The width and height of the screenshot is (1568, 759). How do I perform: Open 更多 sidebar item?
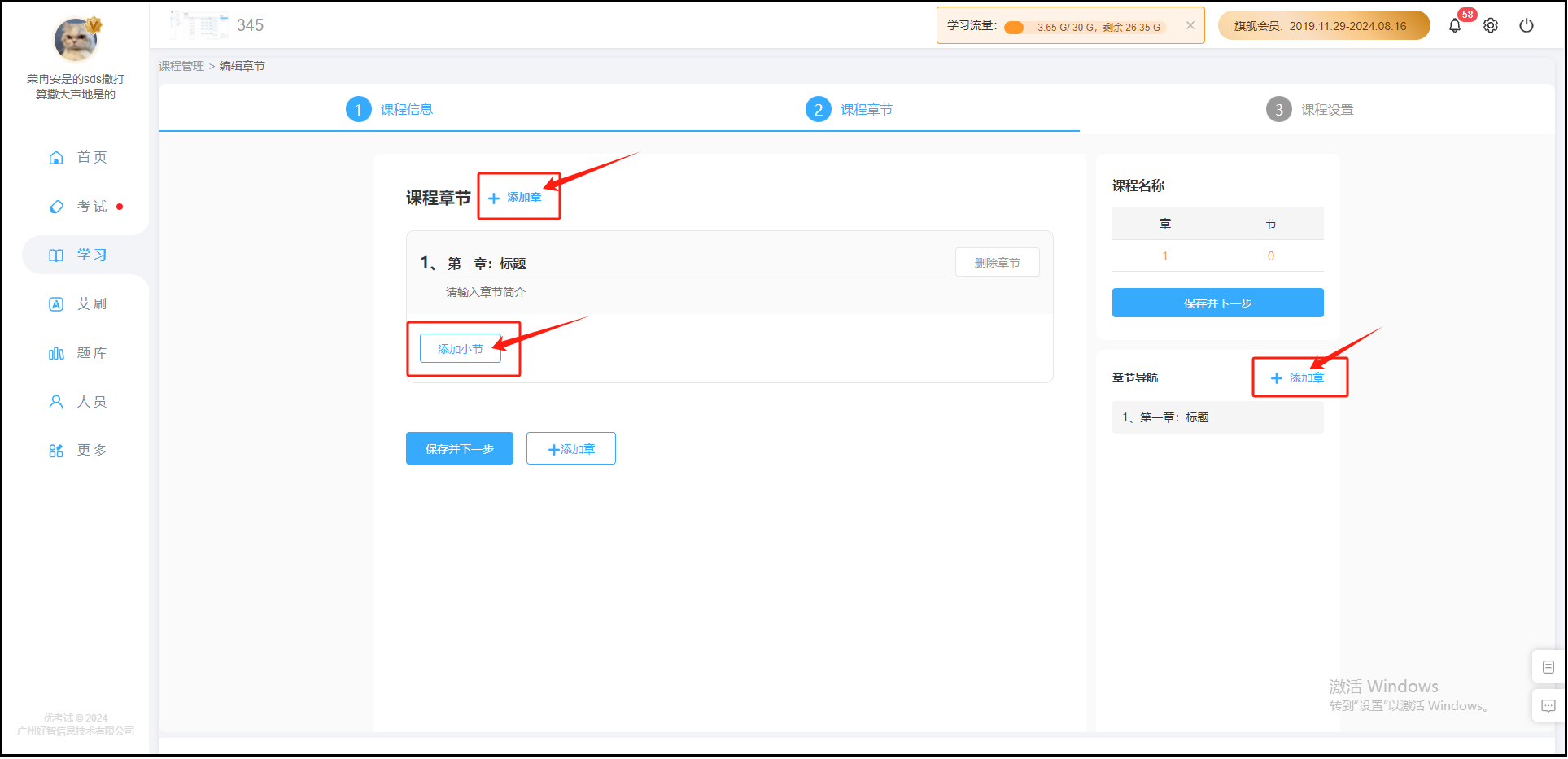[x=78, y=451]
